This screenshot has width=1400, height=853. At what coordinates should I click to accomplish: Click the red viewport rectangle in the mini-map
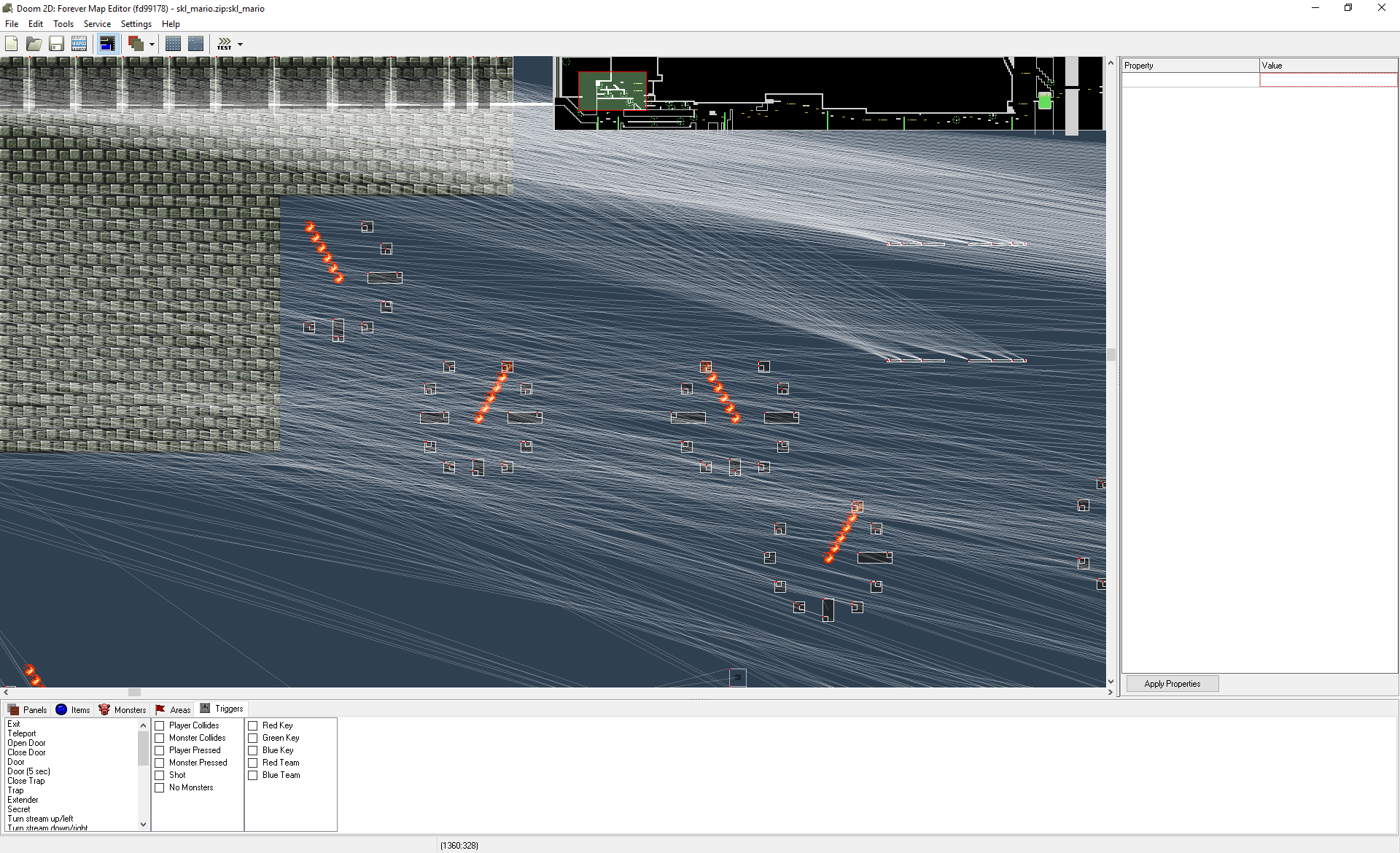[x=612, y=91]
